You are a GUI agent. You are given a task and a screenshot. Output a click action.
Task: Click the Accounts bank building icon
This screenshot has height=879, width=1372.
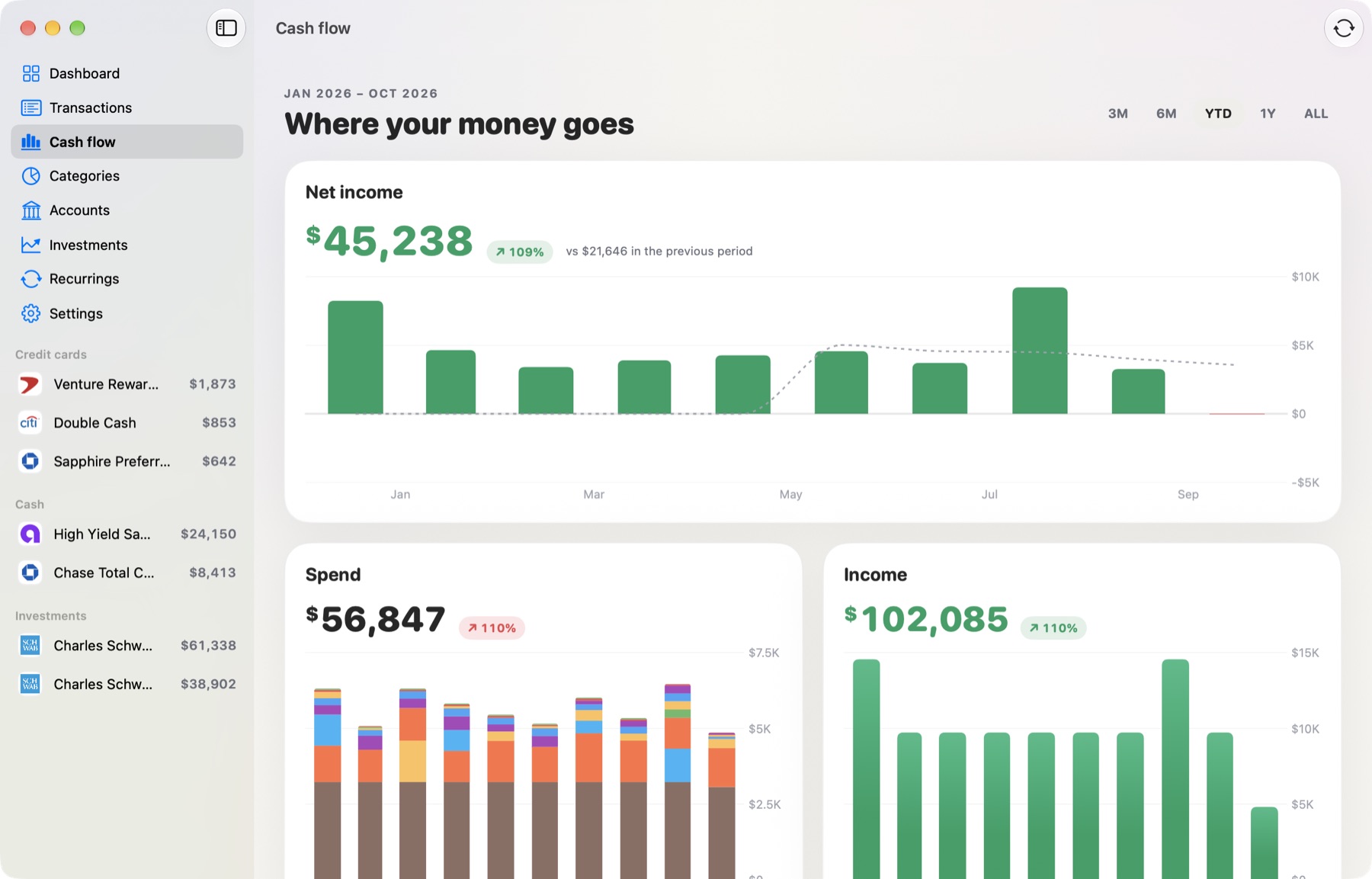tap(31, 210)
